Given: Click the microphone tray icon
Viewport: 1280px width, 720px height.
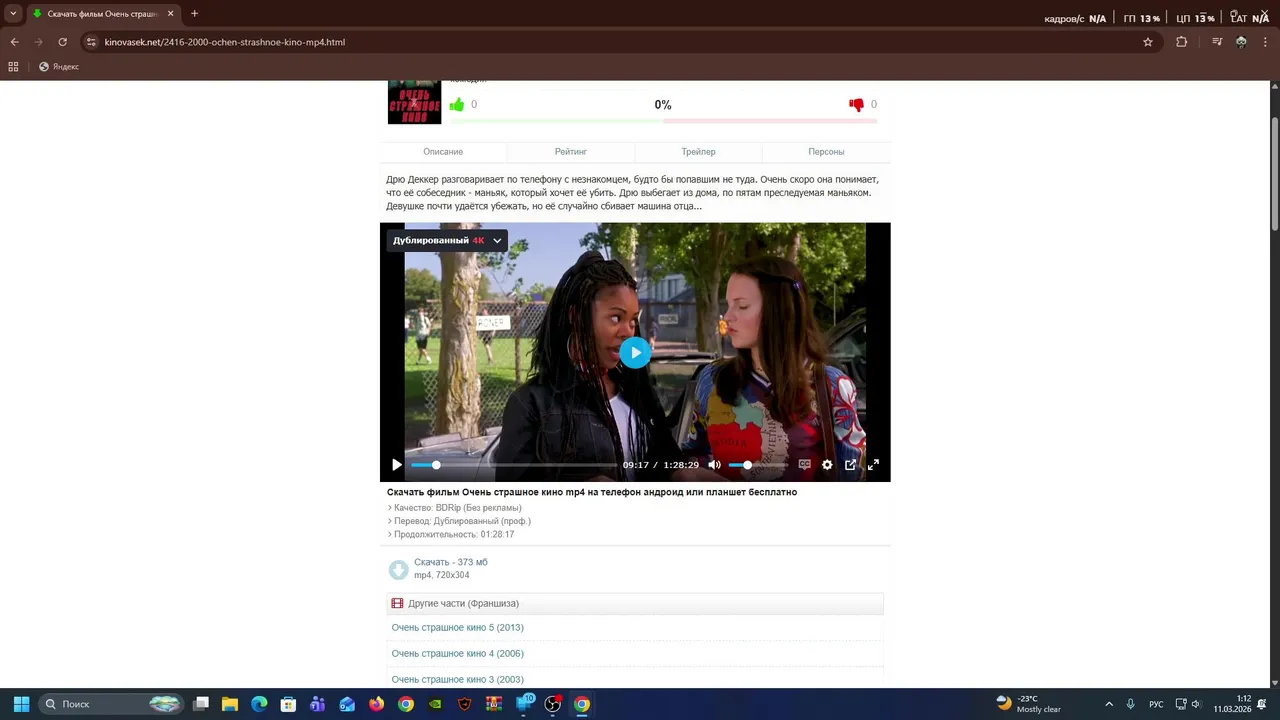Looking at the screenshot, I should coord(1131,704).
